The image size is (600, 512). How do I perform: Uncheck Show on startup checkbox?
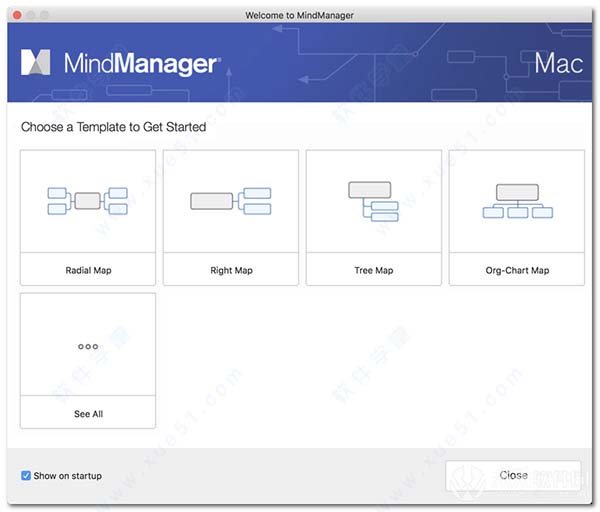click(26, 476)
